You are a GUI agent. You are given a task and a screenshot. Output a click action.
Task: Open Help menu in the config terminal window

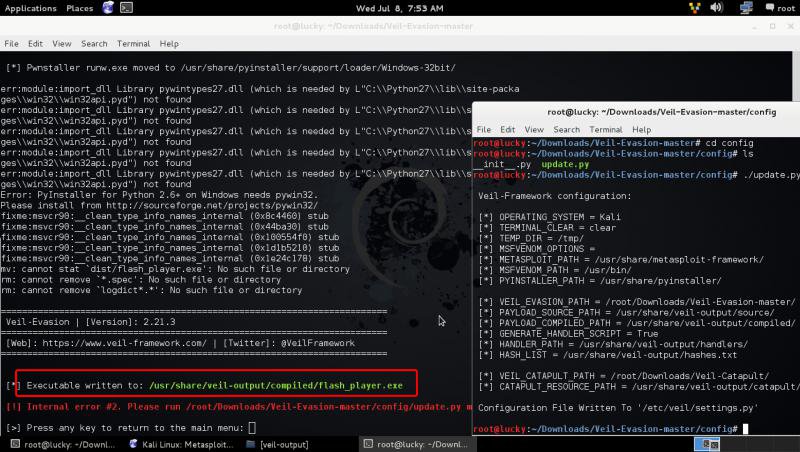coord(641,130)
